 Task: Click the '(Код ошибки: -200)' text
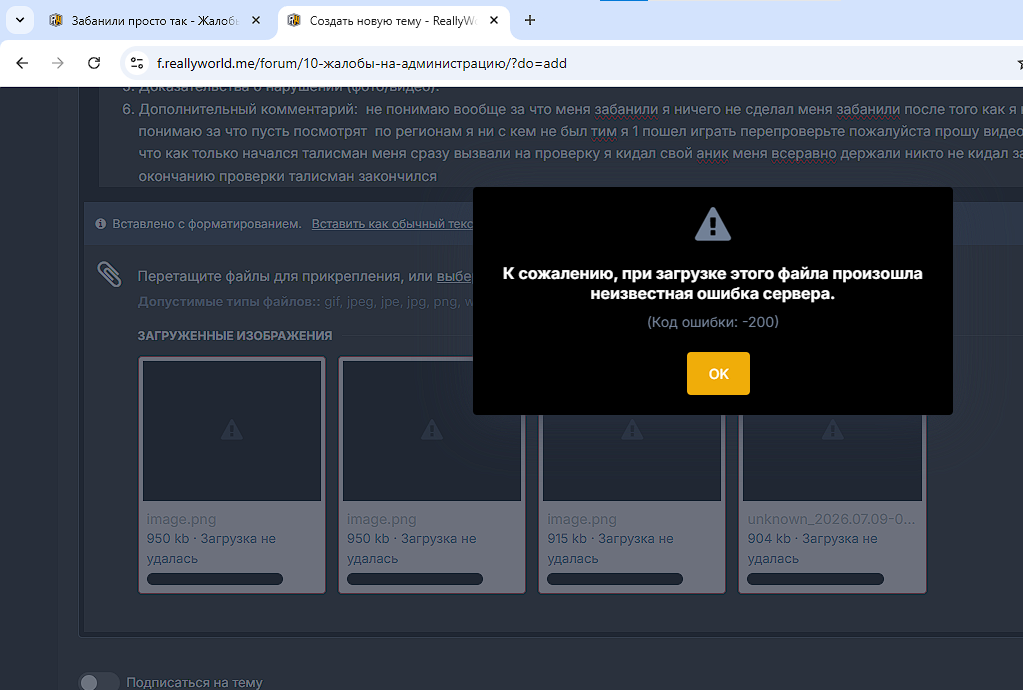tap(712, 322)
